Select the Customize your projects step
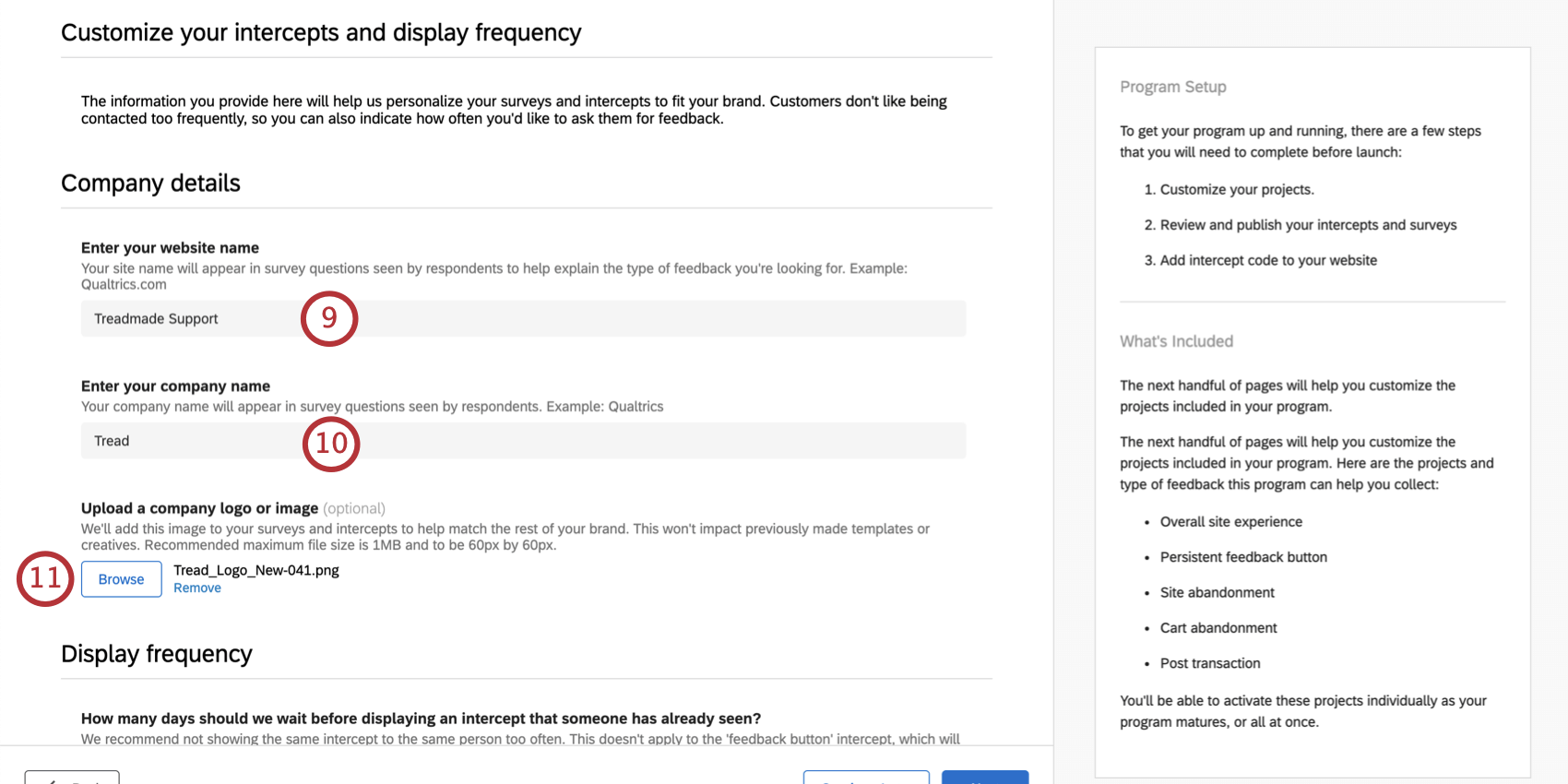 tap(1237, 189)
